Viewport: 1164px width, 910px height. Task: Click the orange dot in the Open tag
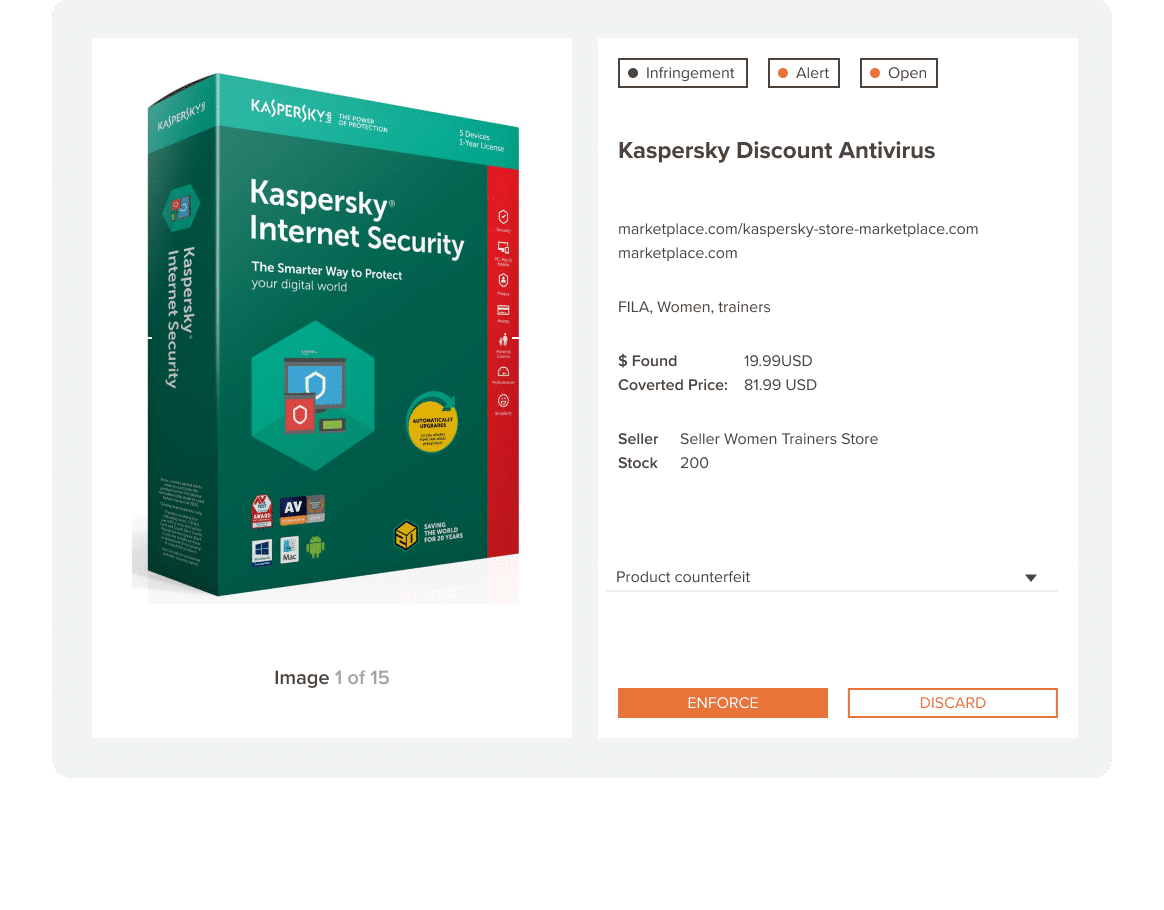(874, 73)
